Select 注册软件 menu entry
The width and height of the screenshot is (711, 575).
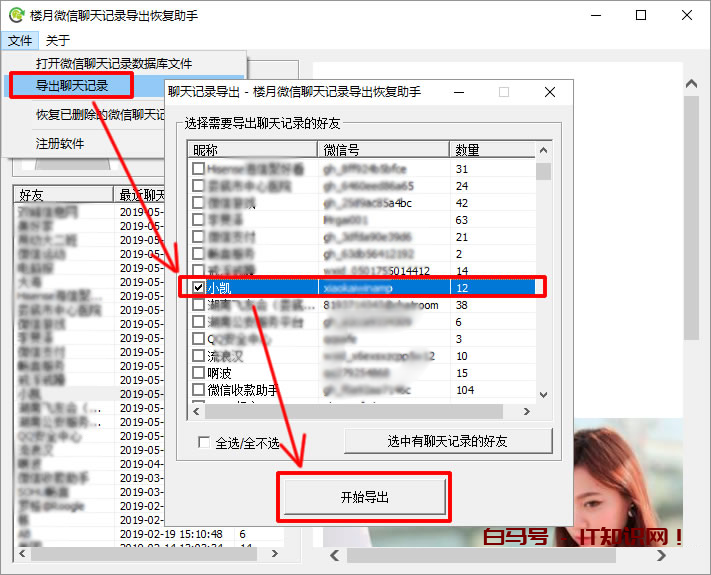[60, 143]
